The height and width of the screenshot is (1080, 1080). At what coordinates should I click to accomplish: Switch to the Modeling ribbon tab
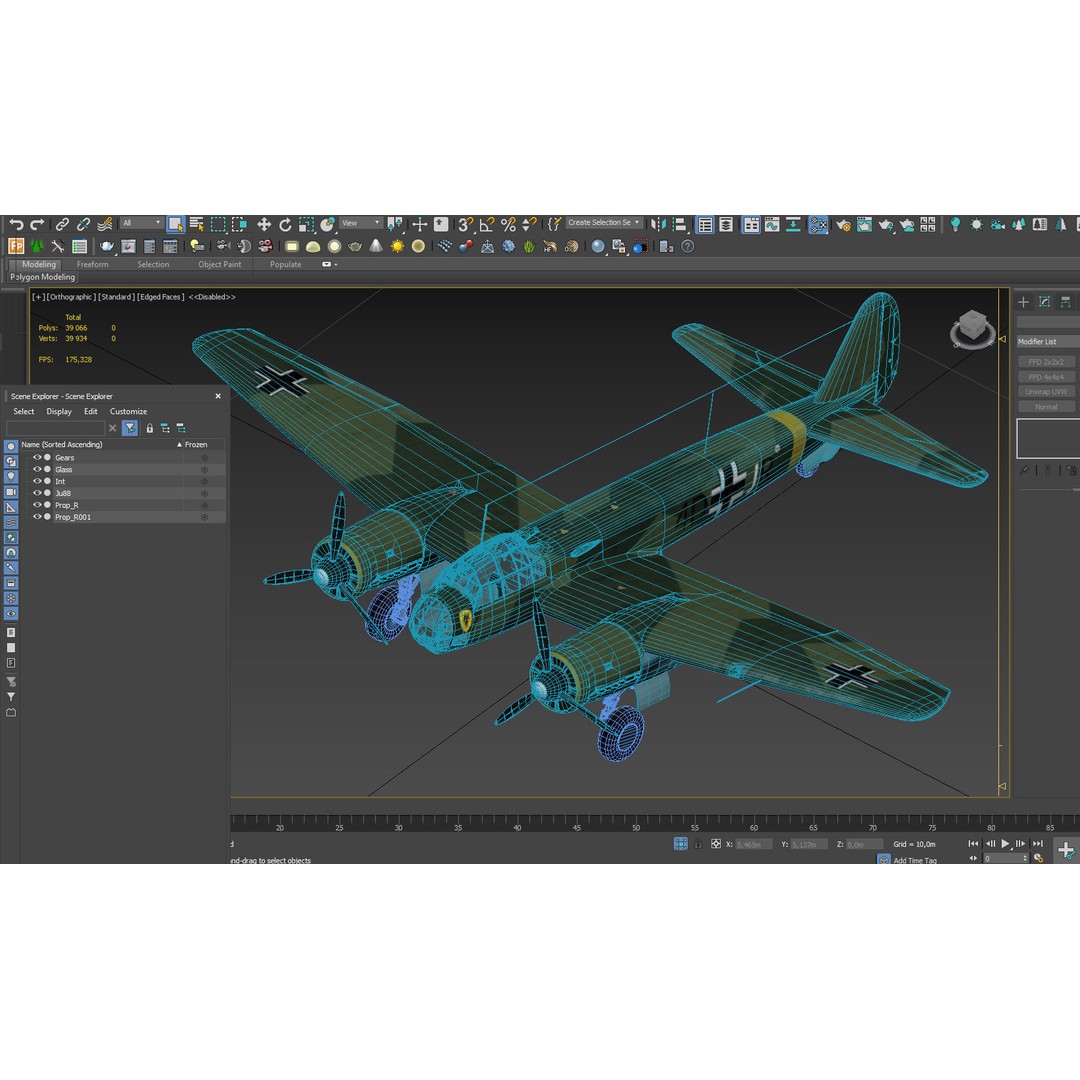(x=39, y=264)
